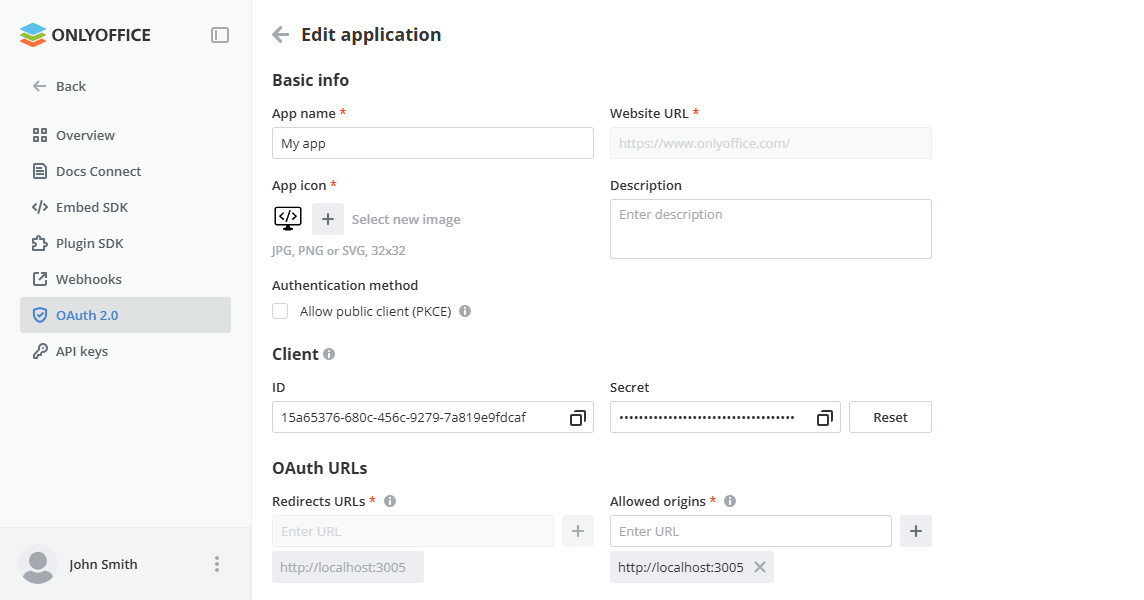
Task: Add a new app icon image with plus
Action: pos(328,219)
